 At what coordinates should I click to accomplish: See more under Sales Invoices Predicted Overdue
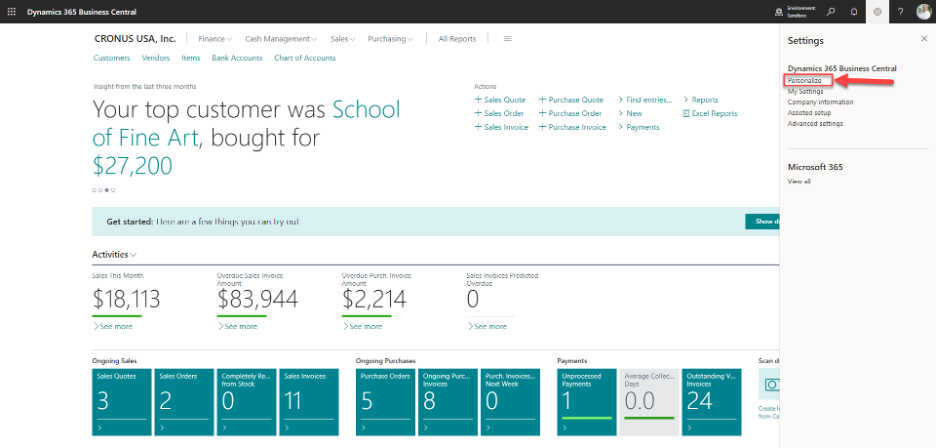click(x=487, y=326)
